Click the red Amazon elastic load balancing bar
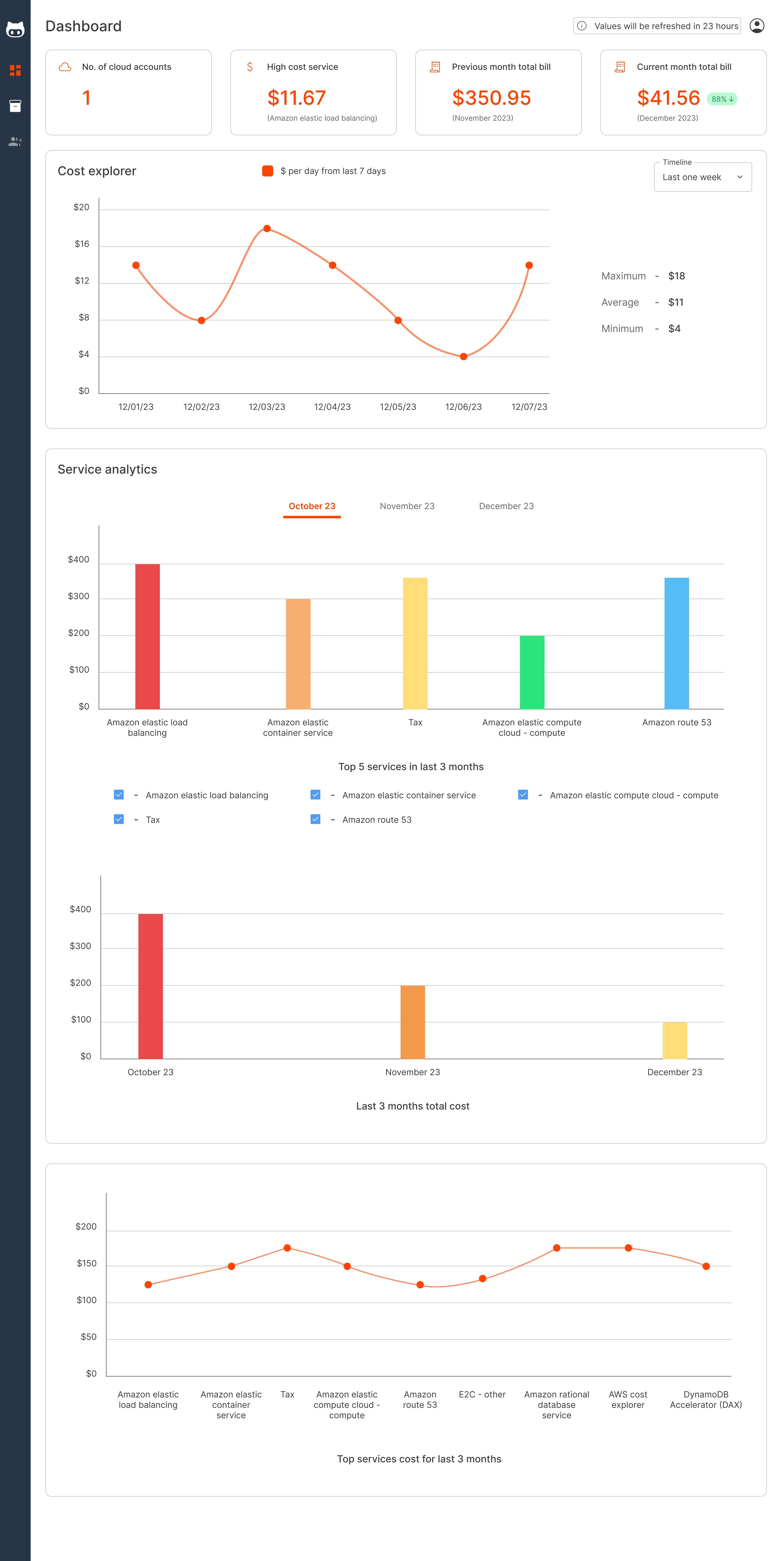784x1561 pixels. click(147, 636)
